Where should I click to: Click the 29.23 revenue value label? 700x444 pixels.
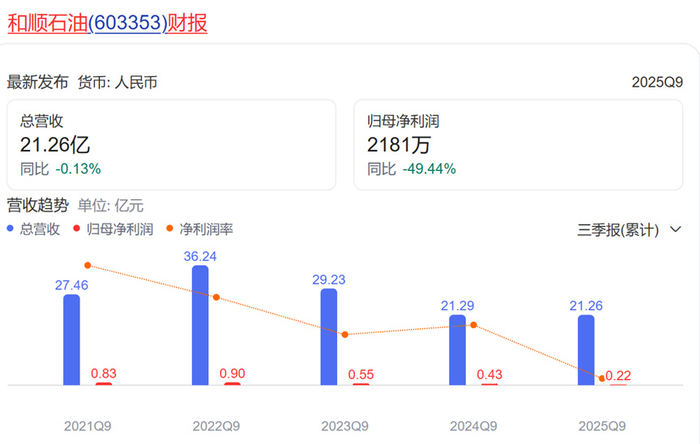coord(329,279)
